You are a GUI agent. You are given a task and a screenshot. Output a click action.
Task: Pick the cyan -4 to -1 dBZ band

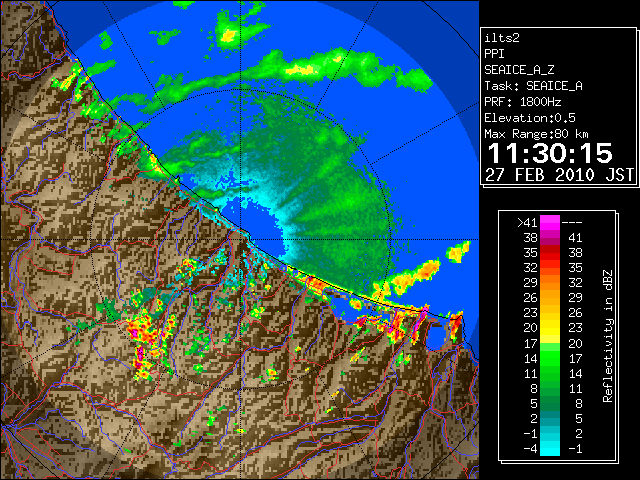tap(550, 448)
